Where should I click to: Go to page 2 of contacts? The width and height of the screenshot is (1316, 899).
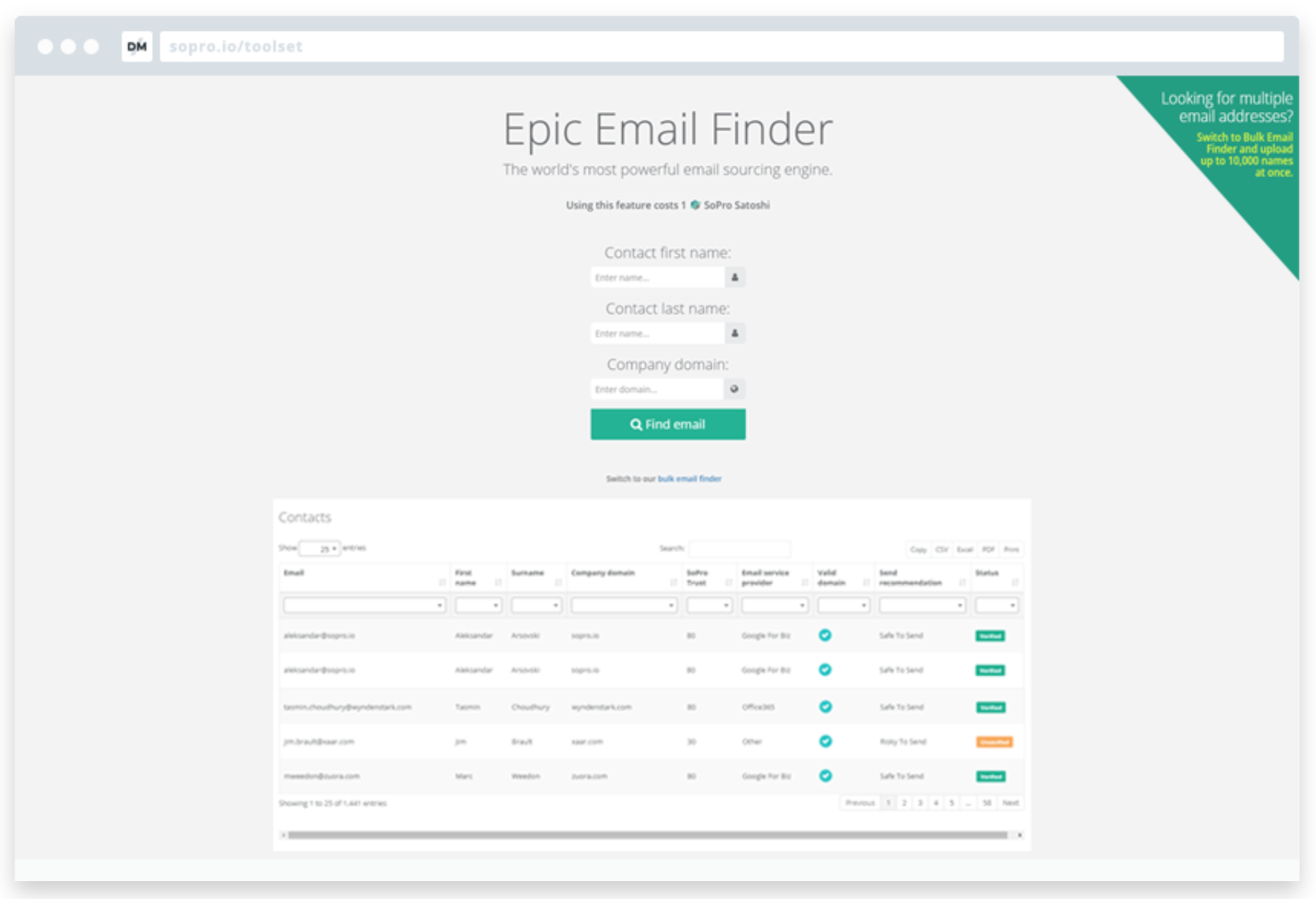point(904,803)
